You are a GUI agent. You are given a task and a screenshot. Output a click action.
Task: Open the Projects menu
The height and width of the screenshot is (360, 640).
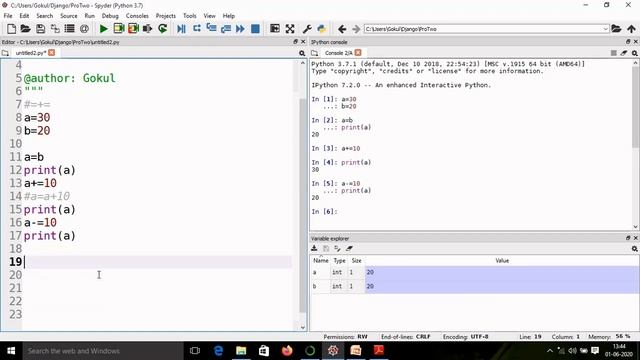[x=165, y=16]
